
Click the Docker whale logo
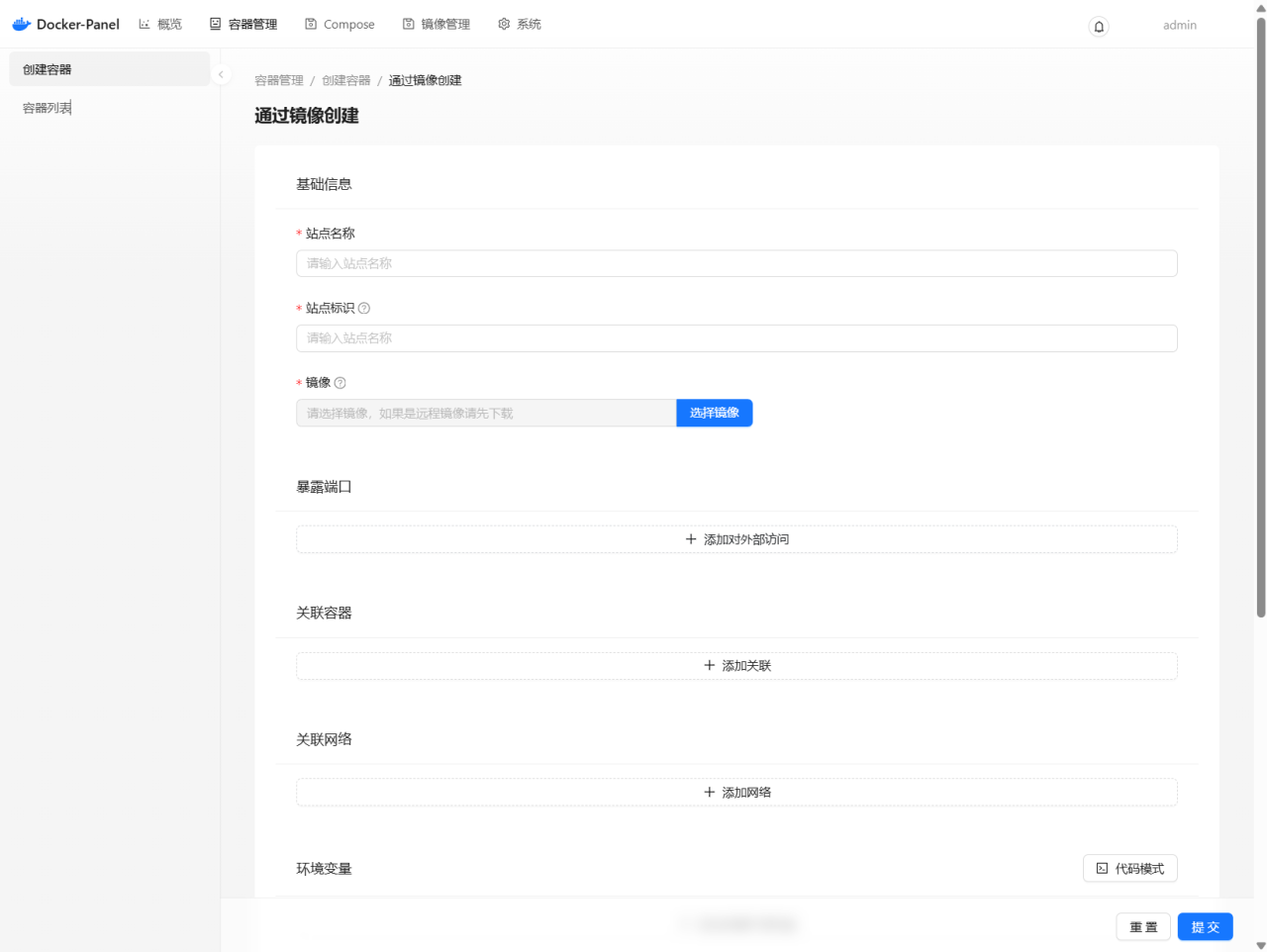coord(20,23)
